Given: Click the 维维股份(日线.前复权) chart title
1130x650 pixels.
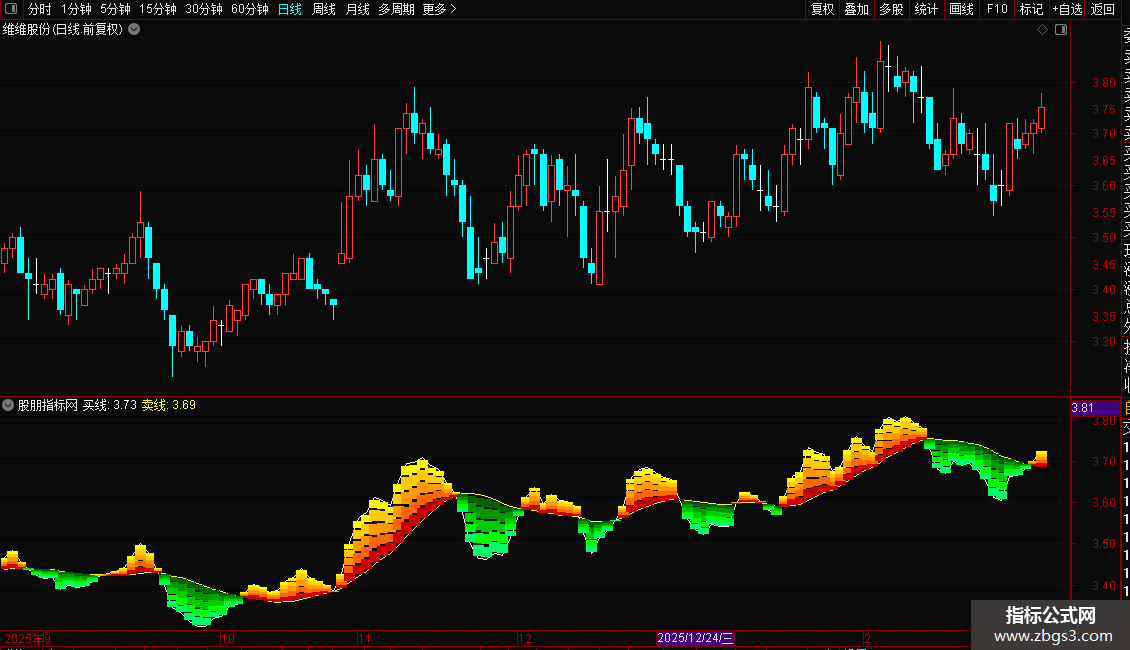Looking at the screenshot, I should pos(63,30).
